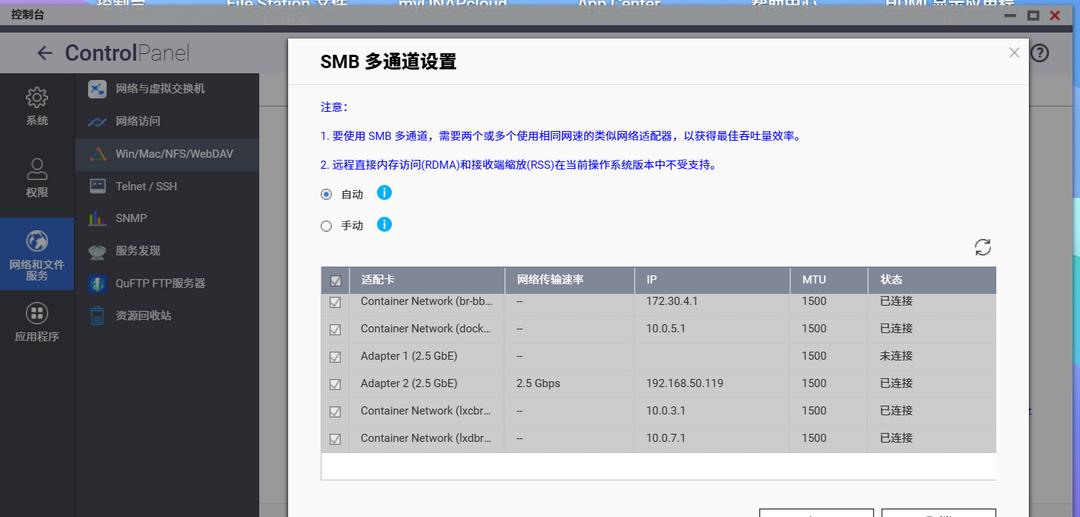The height and width of the screenshot is (517, 1080).
Task: Click the Network Access icon
Action: click(x=97, y=121)
